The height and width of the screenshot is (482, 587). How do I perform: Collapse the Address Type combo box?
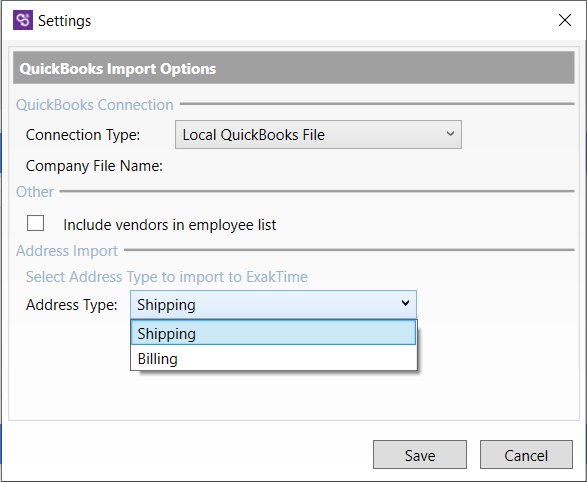click(273, 305)
